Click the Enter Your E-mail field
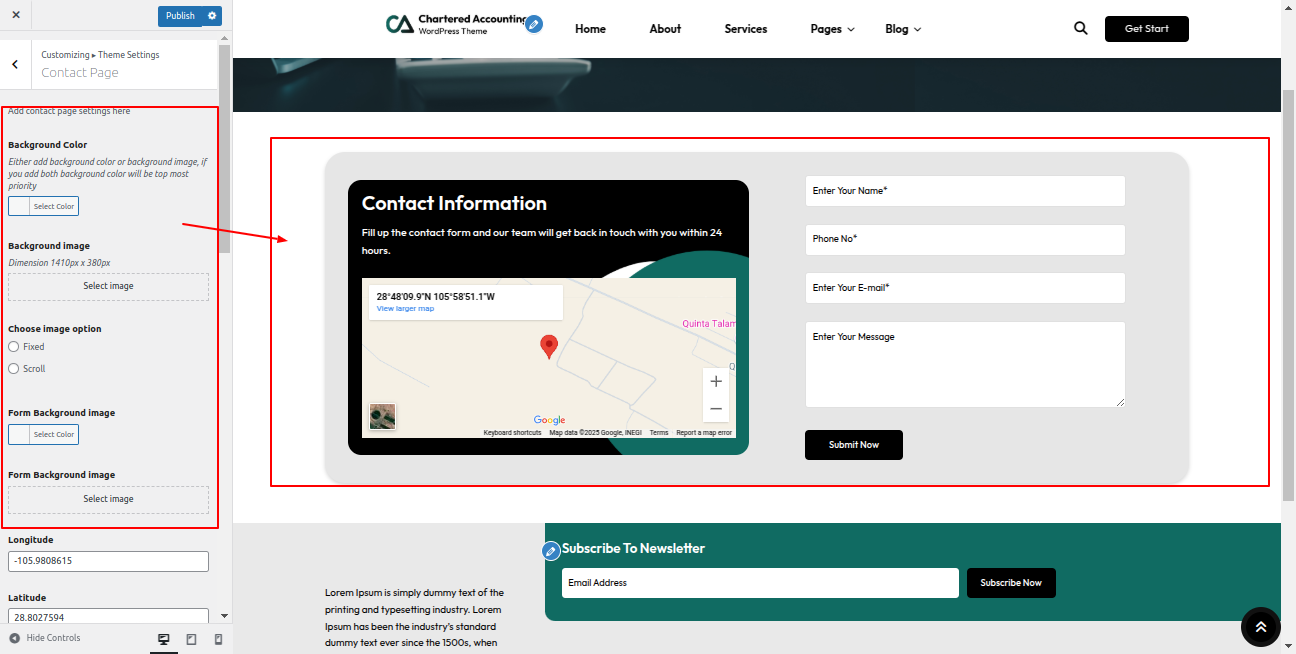 click(x=964, y=288)
